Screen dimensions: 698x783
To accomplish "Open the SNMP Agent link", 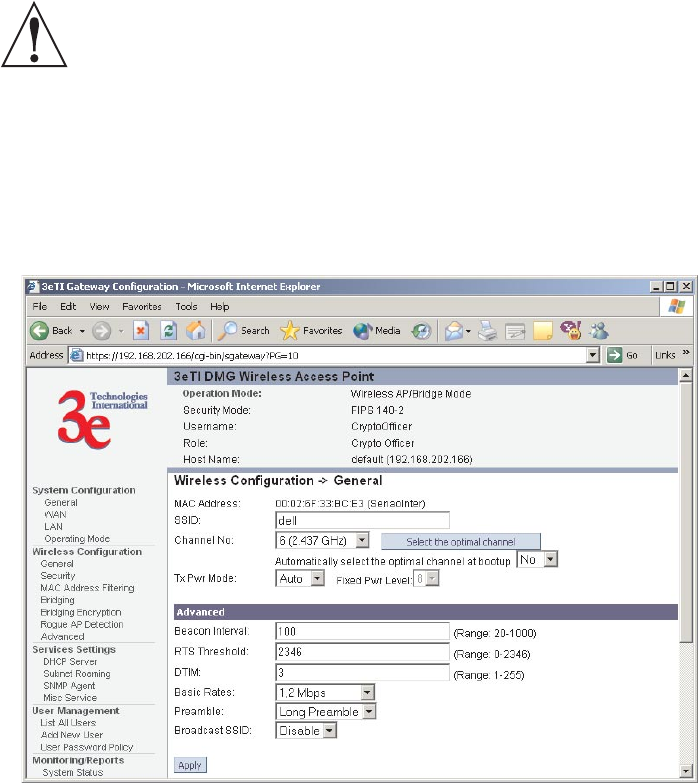I will pyautogui.click(x=69, y=686).
